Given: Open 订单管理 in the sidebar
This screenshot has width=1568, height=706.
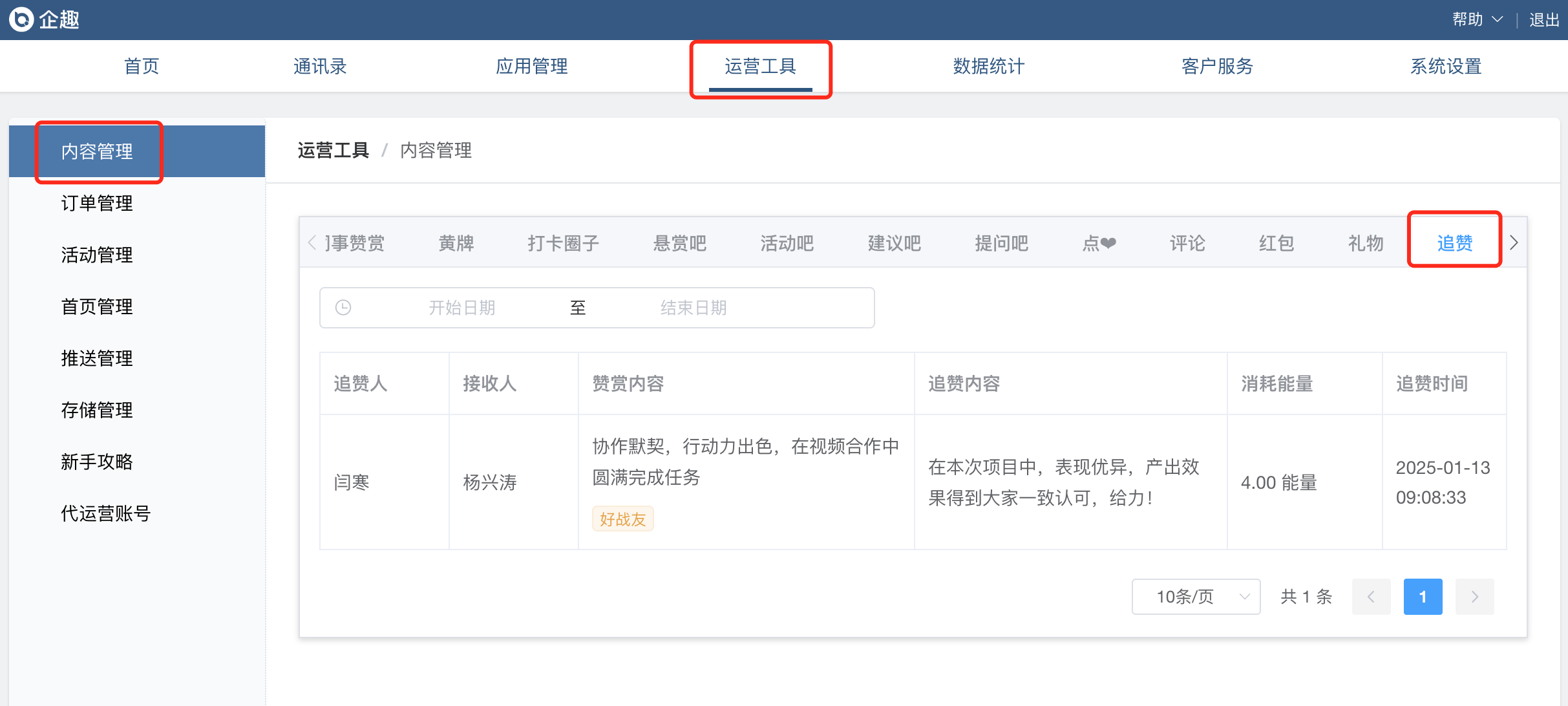Looking at the screenshot, I should coord(97,203).
